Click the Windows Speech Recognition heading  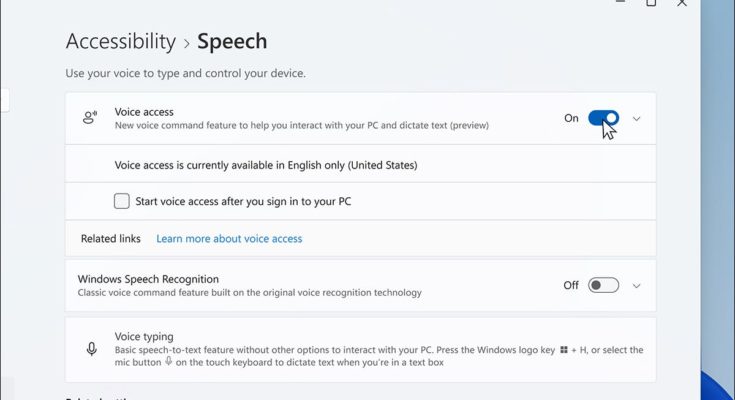pyautogui.click(x=148, y=279)
